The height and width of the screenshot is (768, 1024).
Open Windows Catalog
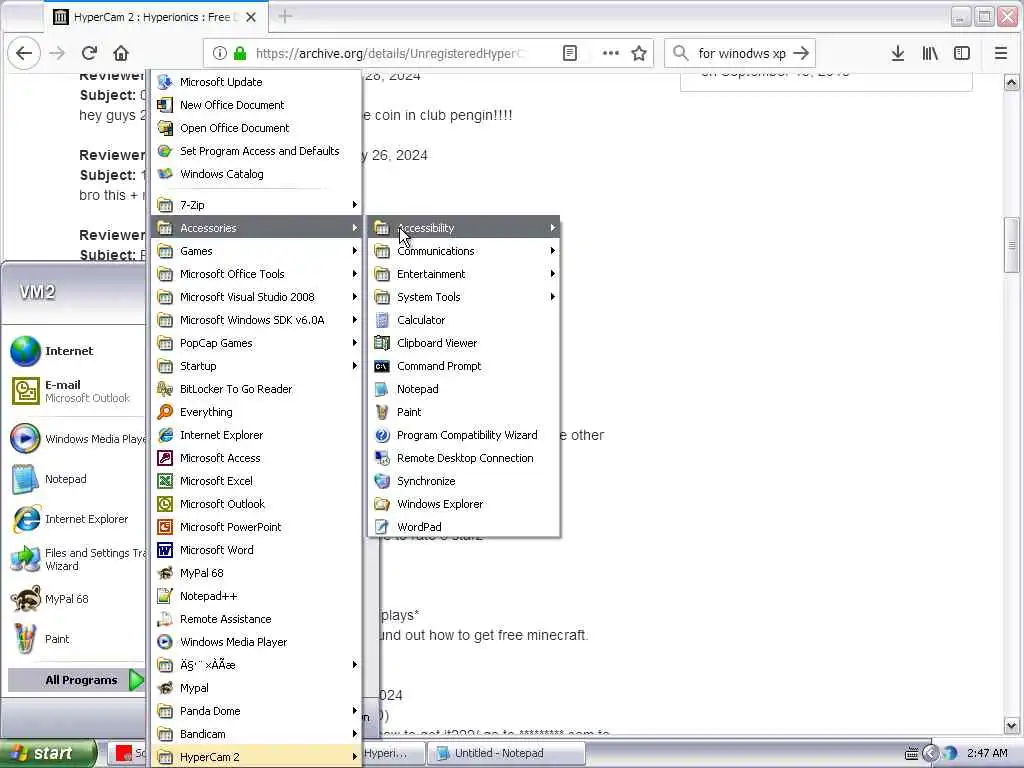[x=257, y=174]
